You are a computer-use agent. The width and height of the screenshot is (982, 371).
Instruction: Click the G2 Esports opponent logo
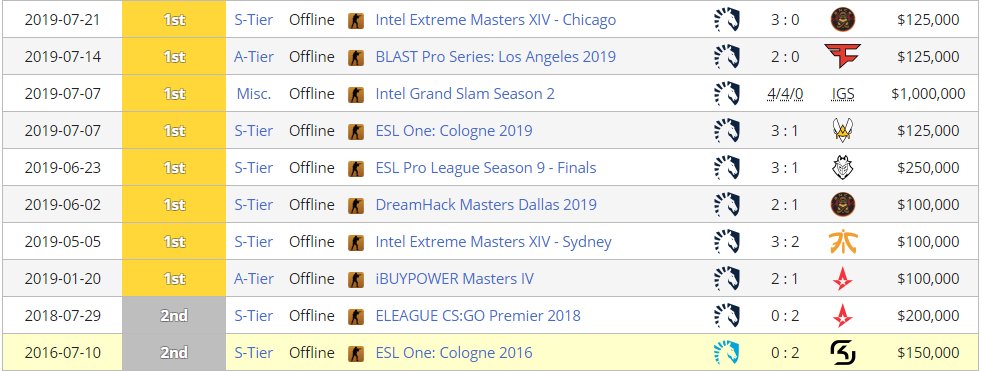click(x=842, y=167)
